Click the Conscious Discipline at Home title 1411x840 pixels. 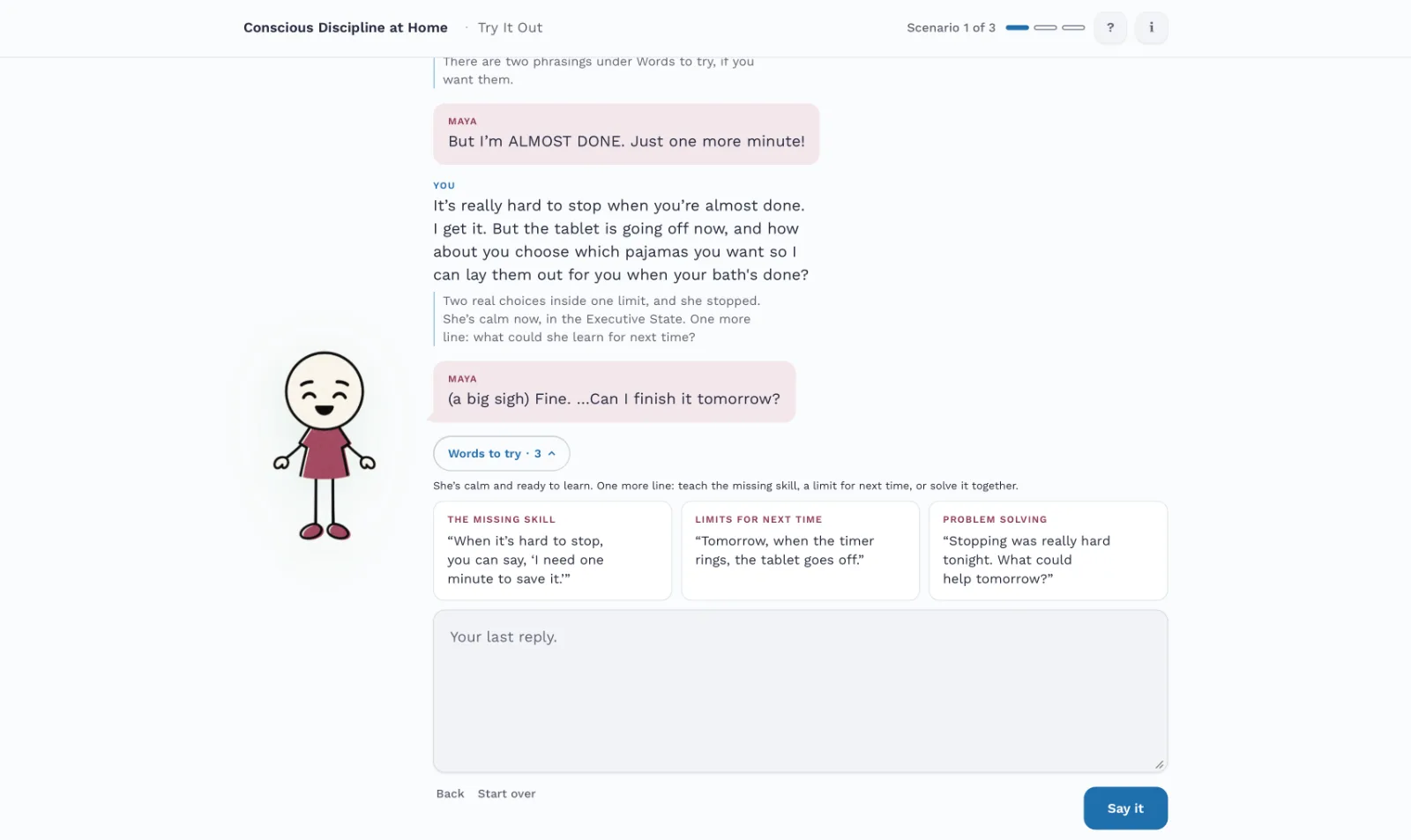click(x=346, y=27)
